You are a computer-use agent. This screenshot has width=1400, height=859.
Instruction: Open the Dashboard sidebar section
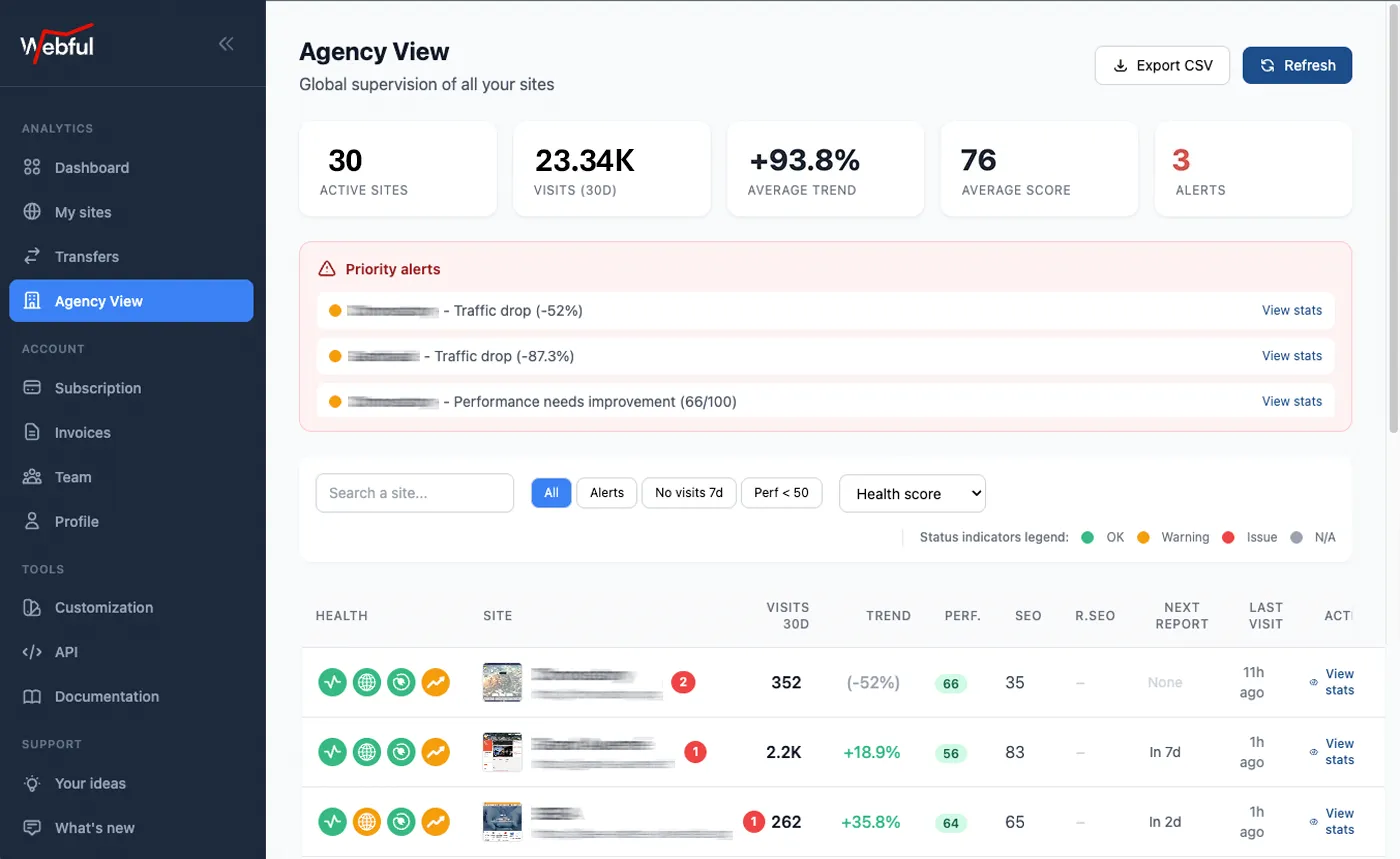[x=91, y=167]
